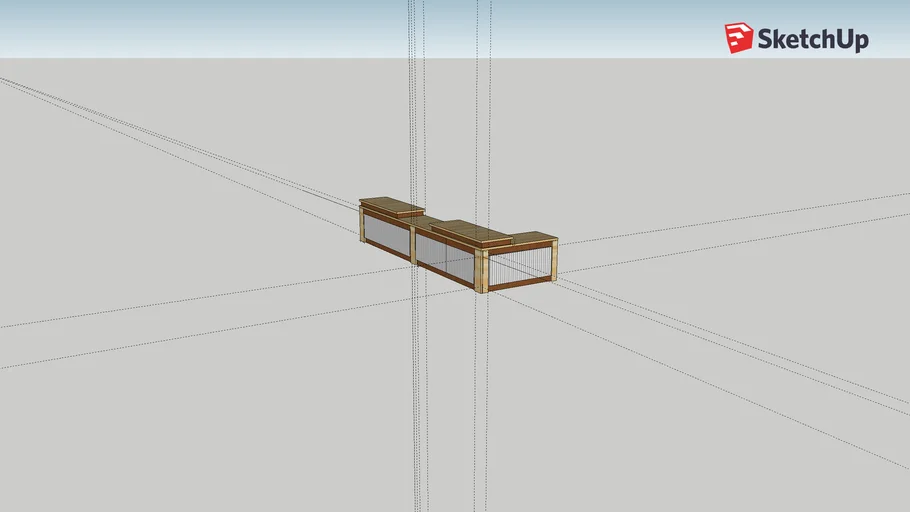Click the slatted panel on the right end
This screenshot has height=512, width=910.
520,265
